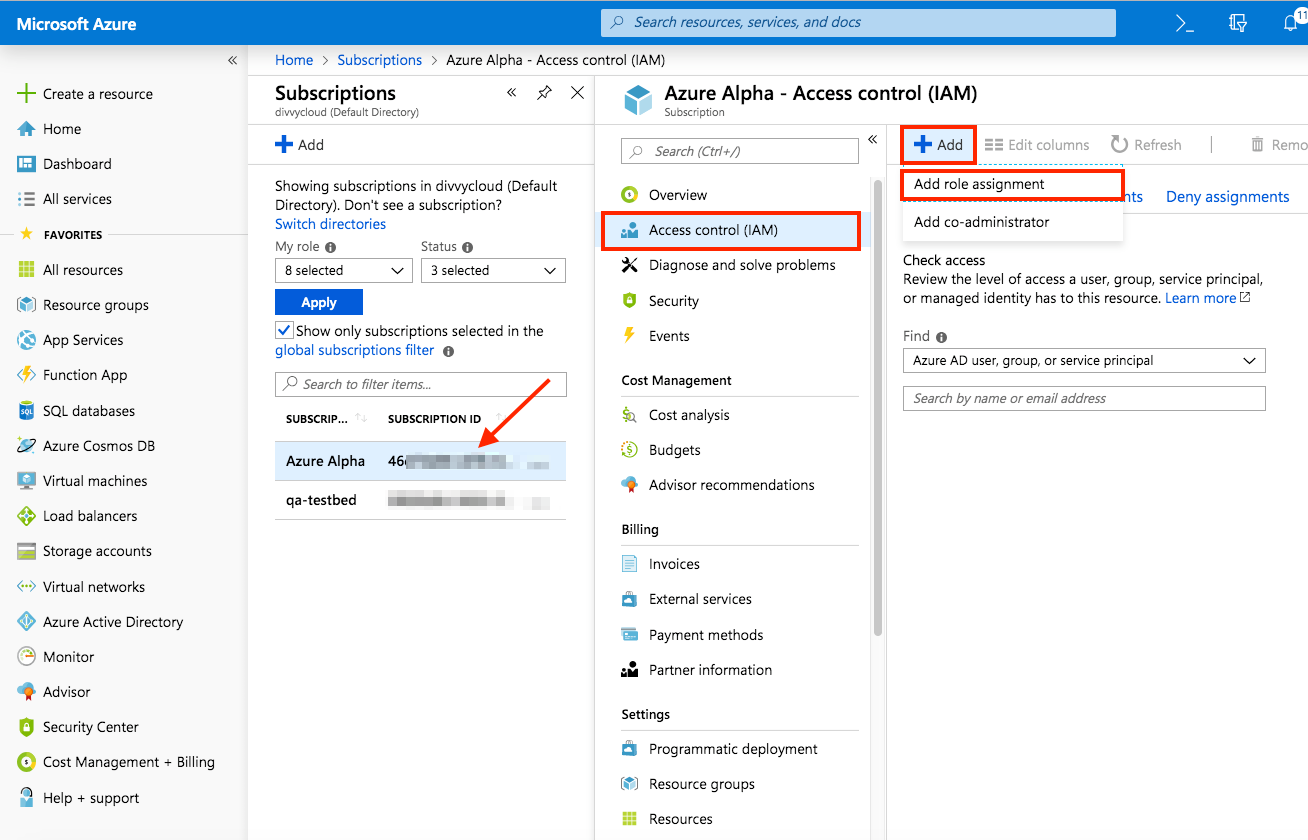Viewport: 1308px width, 840px height.
Task: Open notifications bell icon
Action: point(1292,23)
